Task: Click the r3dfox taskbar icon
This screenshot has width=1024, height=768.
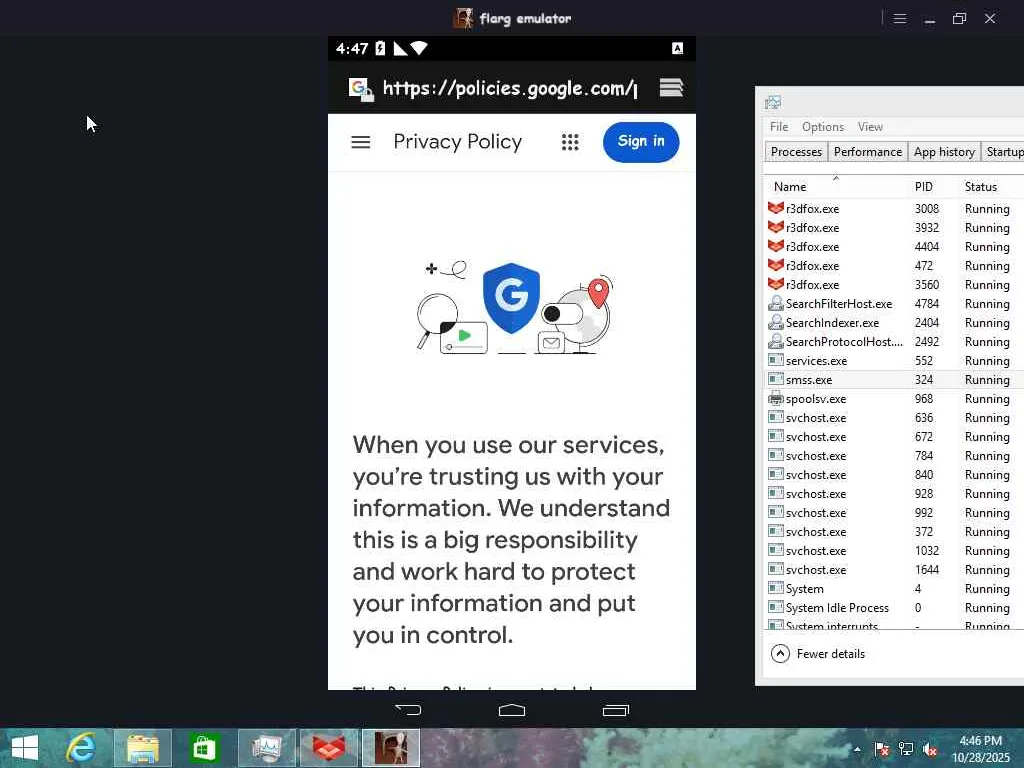Action: [x=329, y=748]
